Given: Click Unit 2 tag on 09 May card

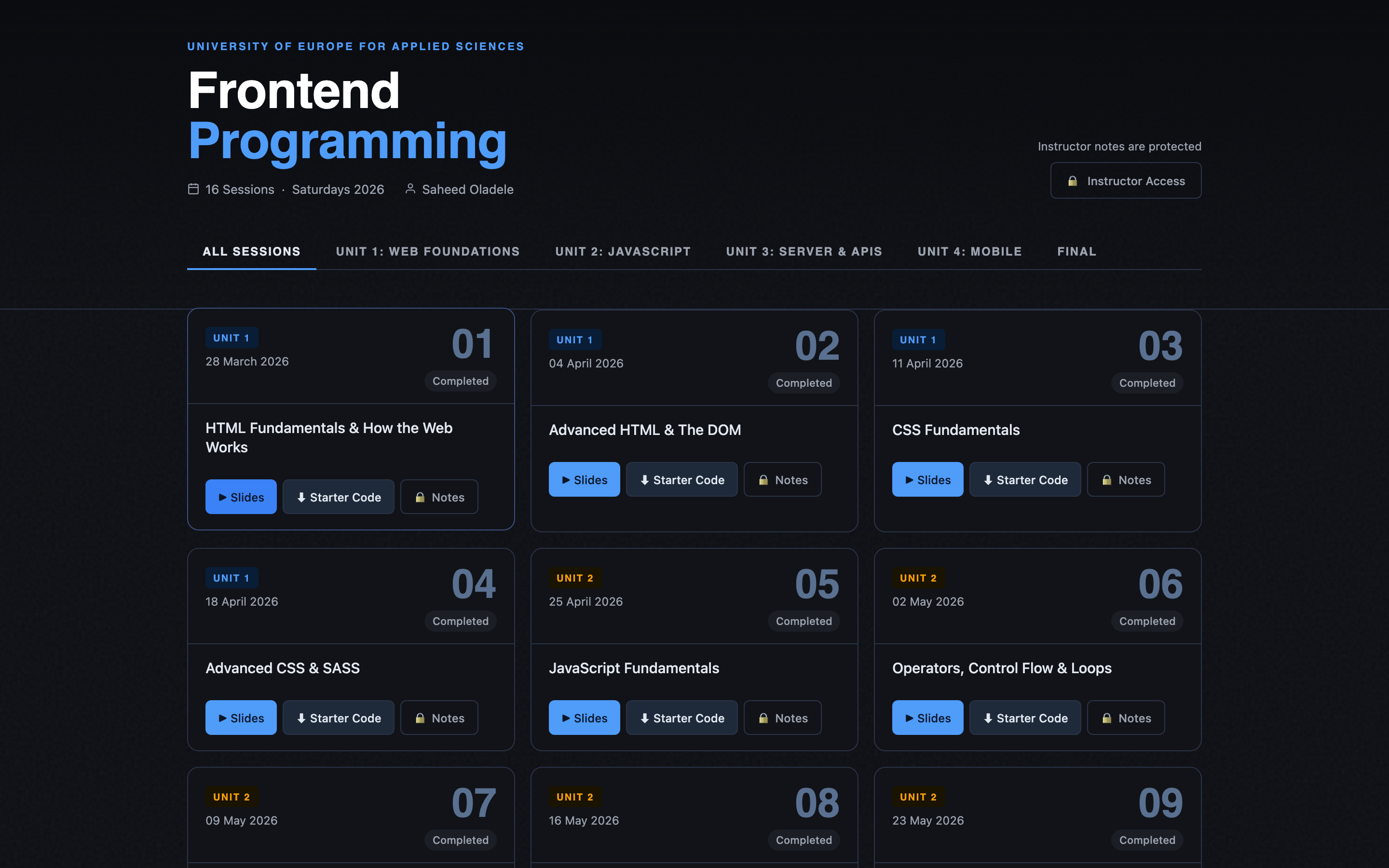Looking at the screenshot, I should pyautogui.click(x=231, y=797).
